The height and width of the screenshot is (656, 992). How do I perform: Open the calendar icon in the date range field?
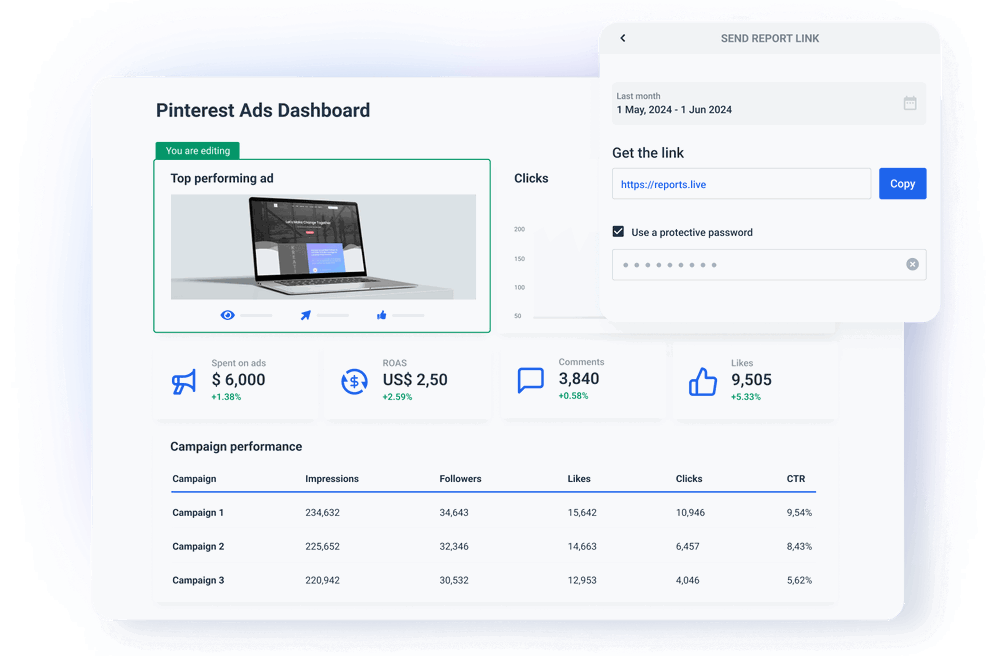point(909,103)
